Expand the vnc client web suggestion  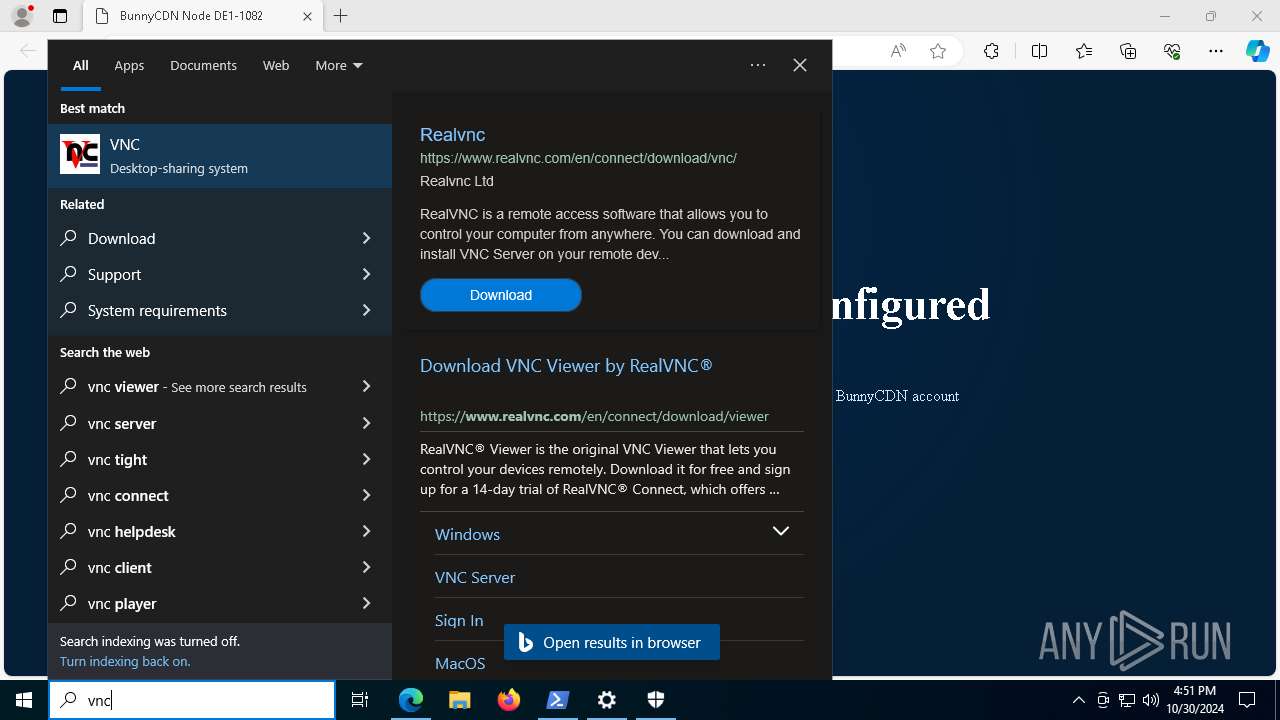(x=366, y=567)
